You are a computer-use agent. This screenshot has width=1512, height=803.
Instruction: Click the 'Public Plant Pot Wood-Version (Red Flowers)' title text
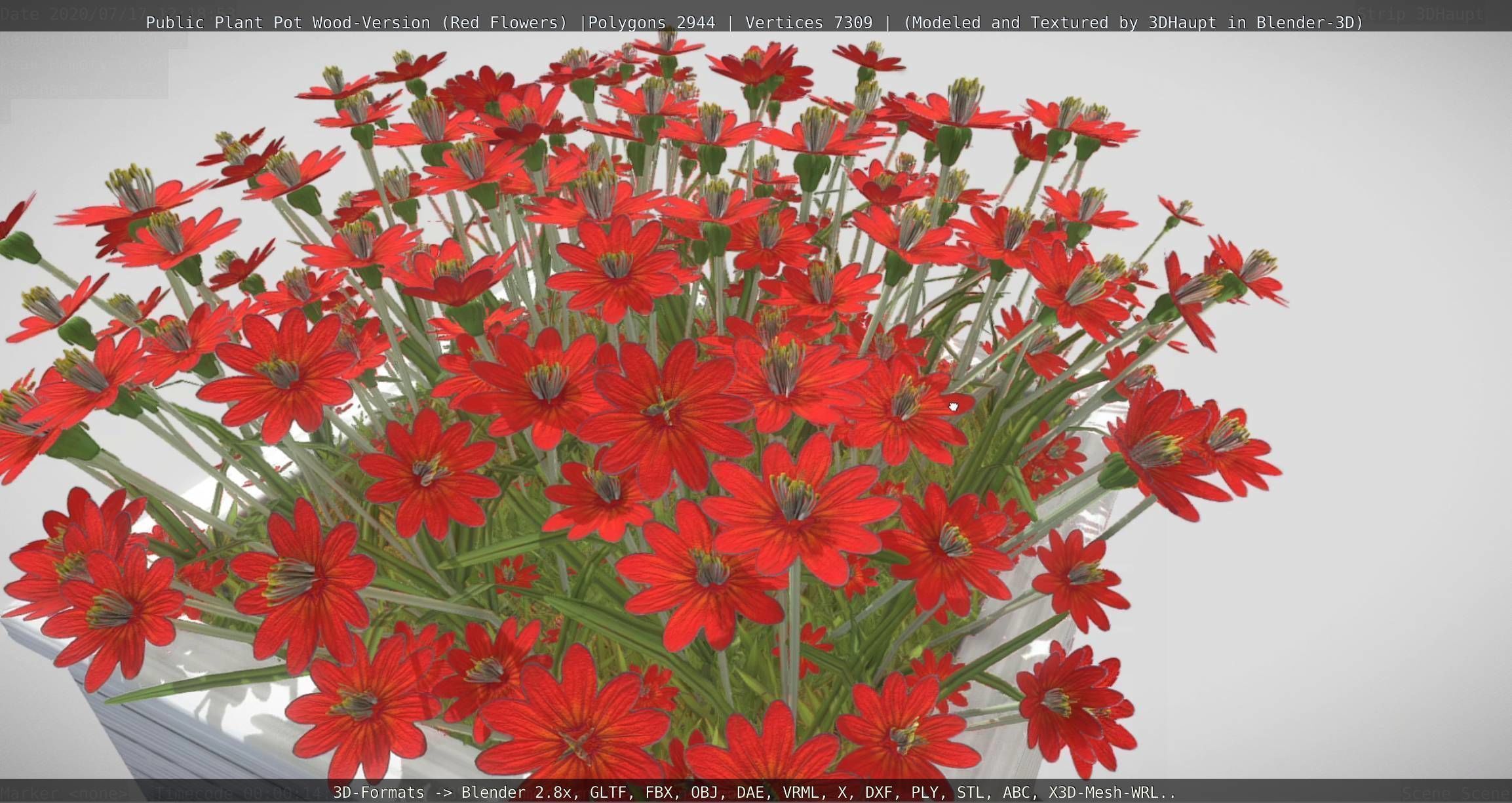pyautogui.click(x=356, y=23)
